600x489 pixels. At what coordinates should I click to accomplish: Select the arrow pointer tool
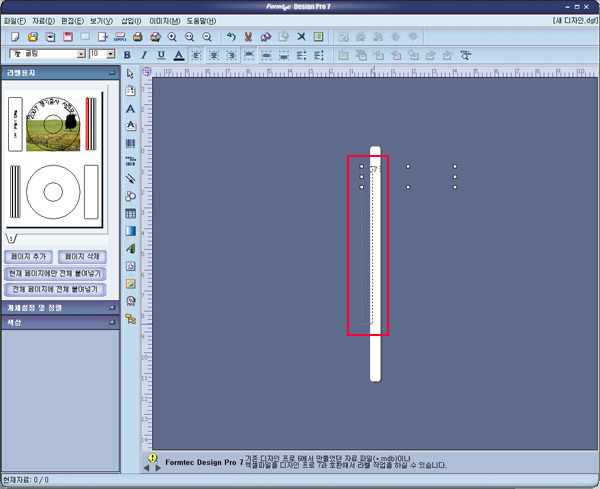(x=130, y=73)
